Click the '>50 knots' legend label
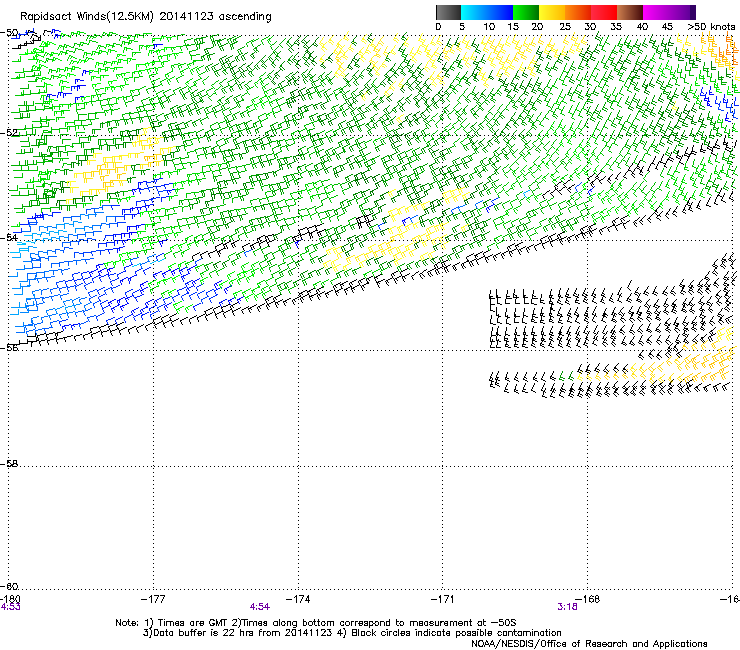The height and width of the screenshot is (650, 740). 711,26
